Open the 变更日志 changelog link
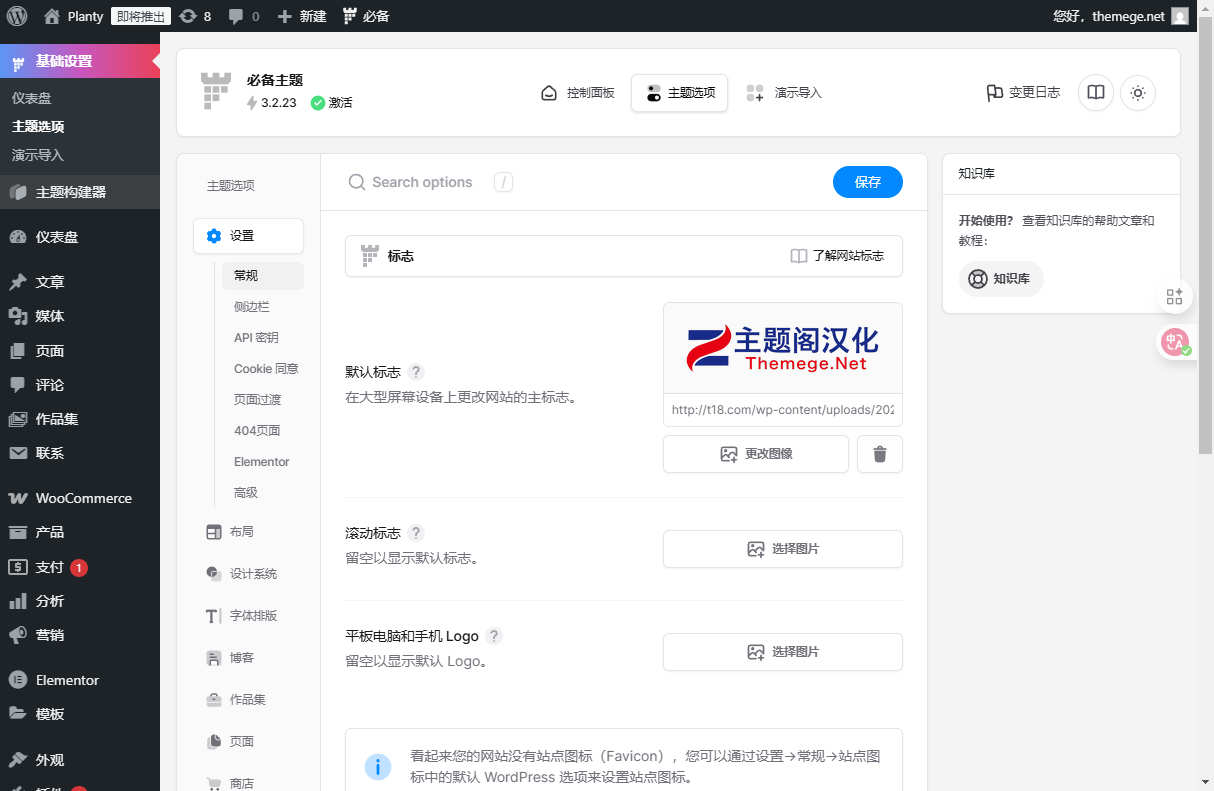Viewport: 1214px width, 791px height. click(x=1023, y=93)
